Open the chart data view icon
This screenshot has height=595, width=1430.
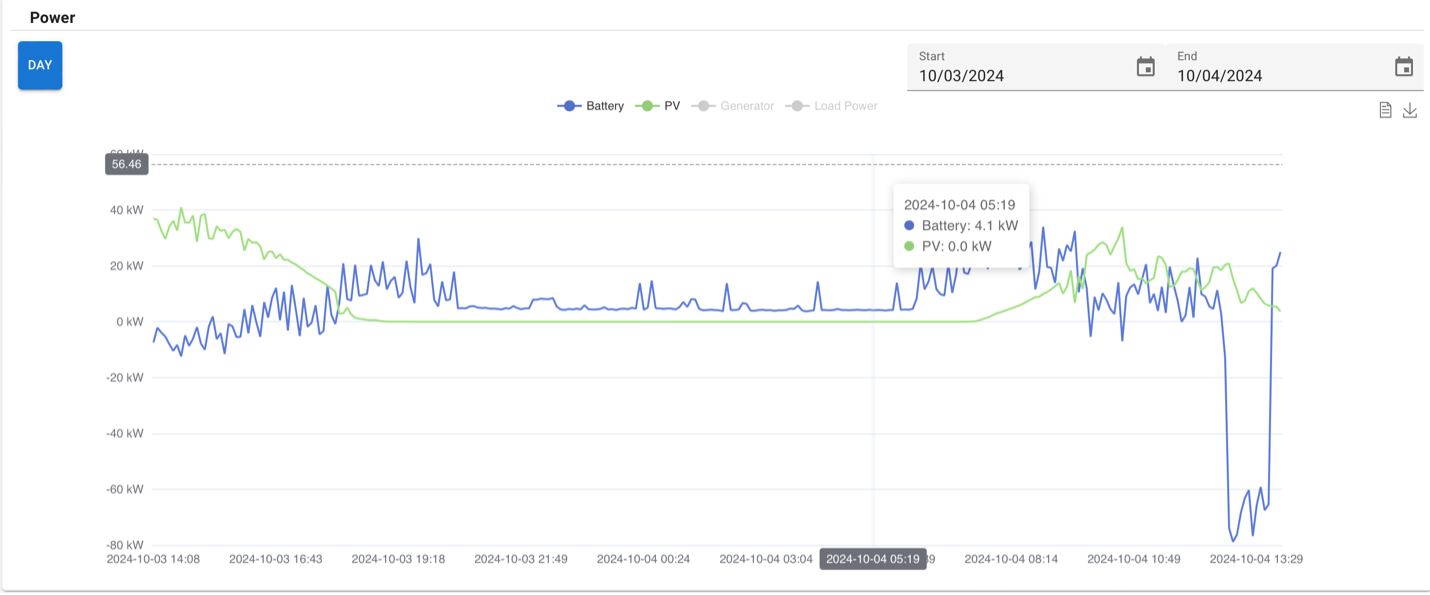(1385, 110)
